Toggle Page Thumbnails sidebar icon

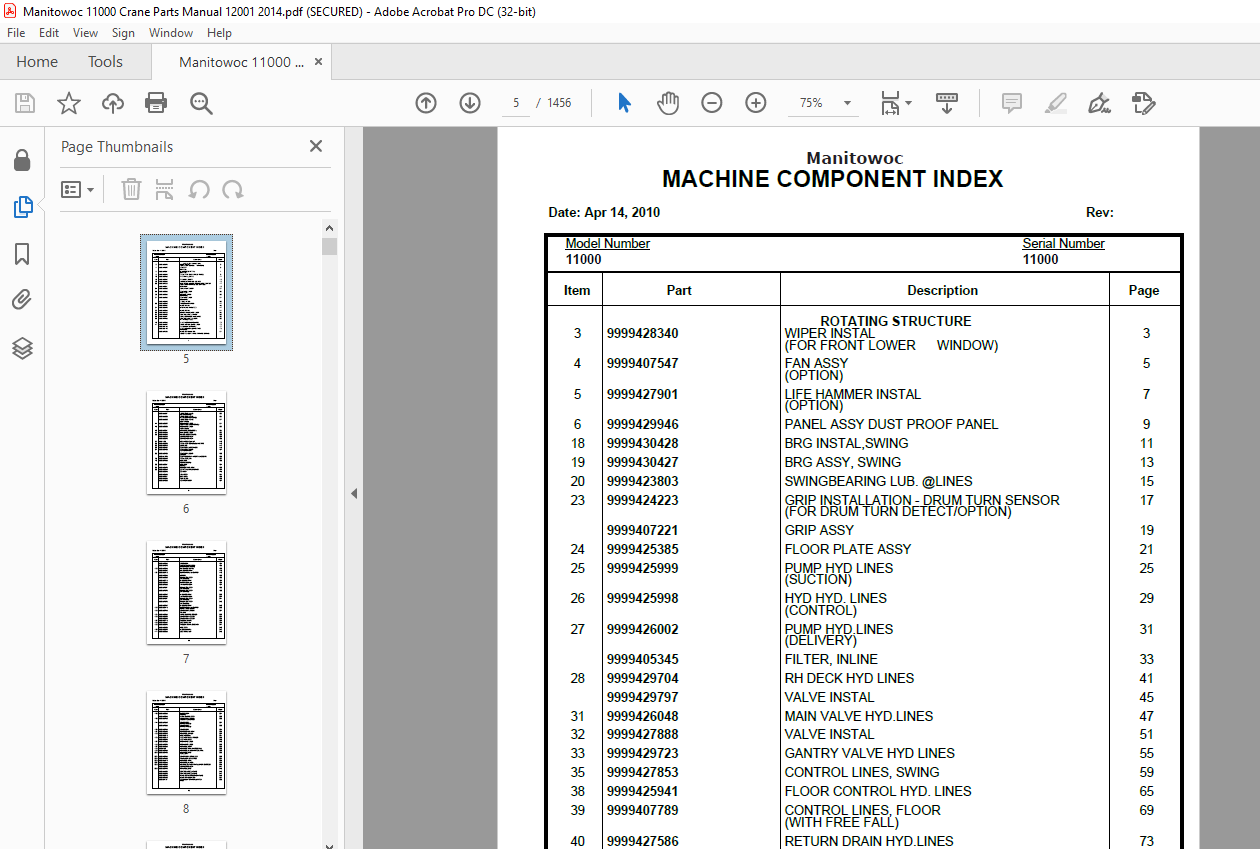click(22, 207)
